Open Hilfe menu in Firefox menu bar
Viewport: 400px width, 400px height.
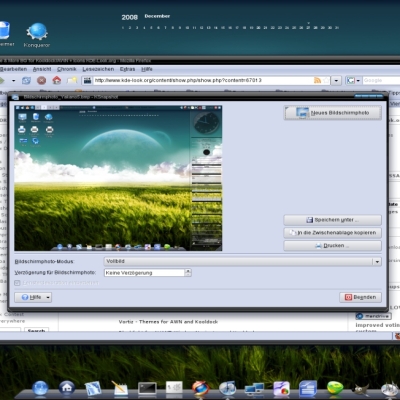pyautogui.click(x=147, y=69)
